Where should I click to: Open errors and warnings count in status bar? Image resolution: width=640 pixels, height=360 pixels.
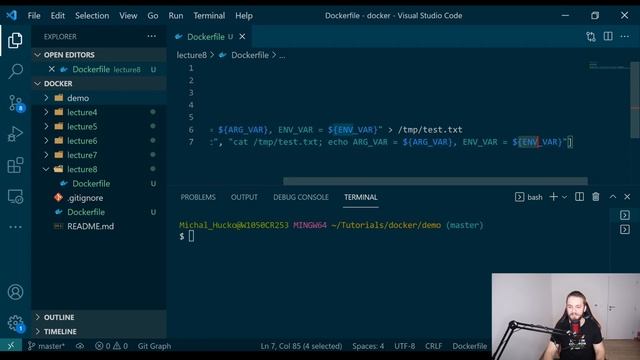pos(111,346)
